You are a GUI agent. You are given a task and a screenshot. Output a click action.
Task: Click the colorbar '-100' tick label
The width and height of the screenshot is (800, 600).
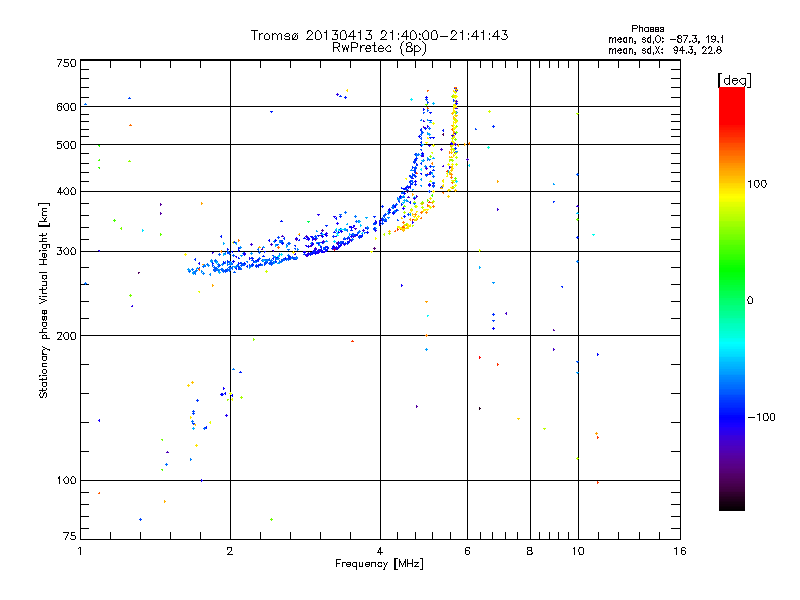pyautogui.click(x=761, y=417)
